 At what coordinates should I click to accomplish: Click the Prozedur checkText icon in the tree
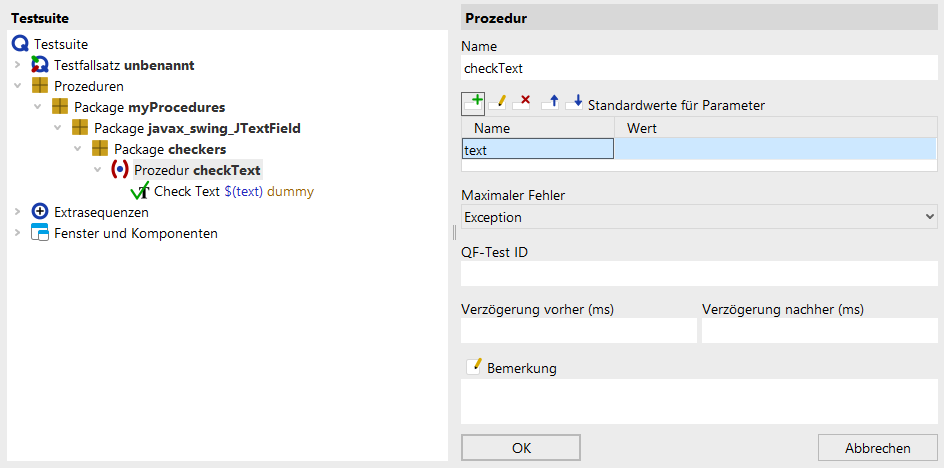[120, 170]
